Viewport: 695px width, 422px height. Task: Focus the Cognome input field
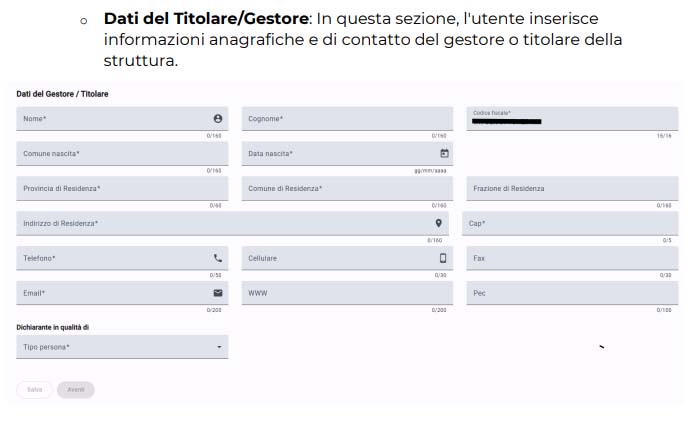[x=347, y=119]
